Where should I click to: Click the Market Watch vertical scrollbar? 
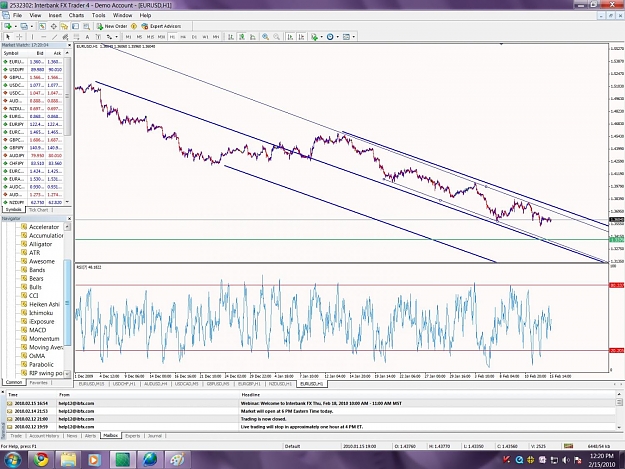67,128
